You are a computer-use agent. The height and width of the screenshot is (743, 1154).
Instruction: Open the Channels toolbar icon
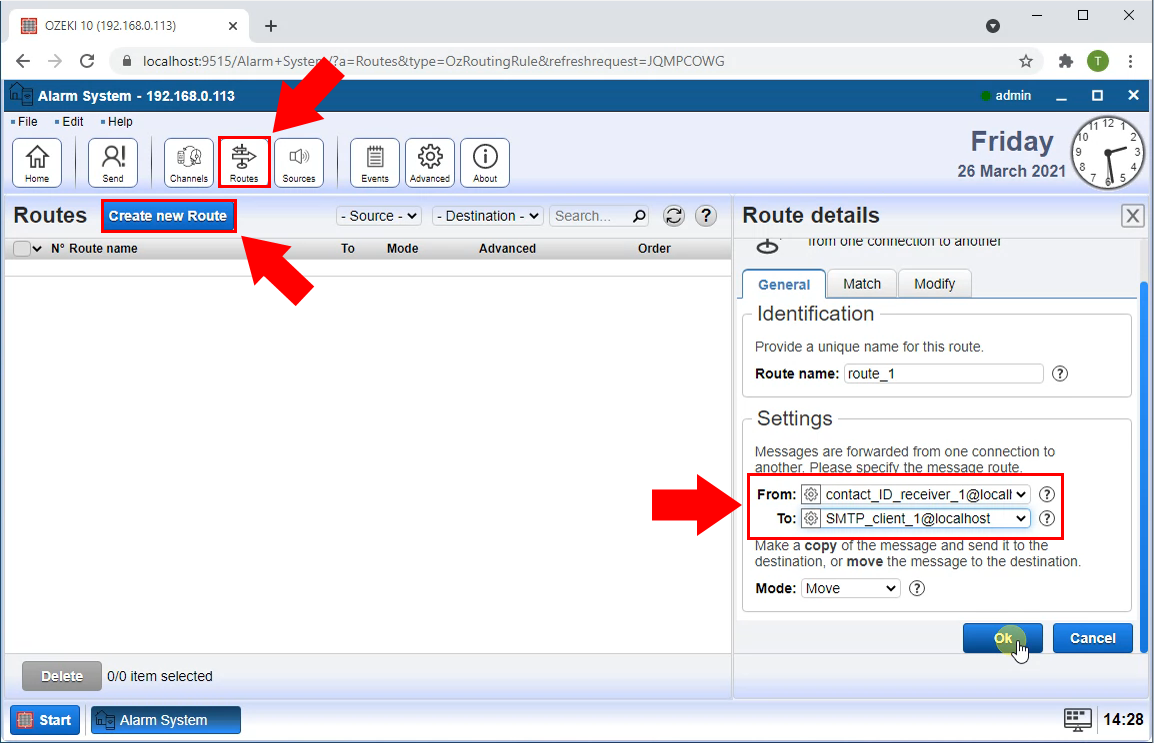click(x=189, y=162)
